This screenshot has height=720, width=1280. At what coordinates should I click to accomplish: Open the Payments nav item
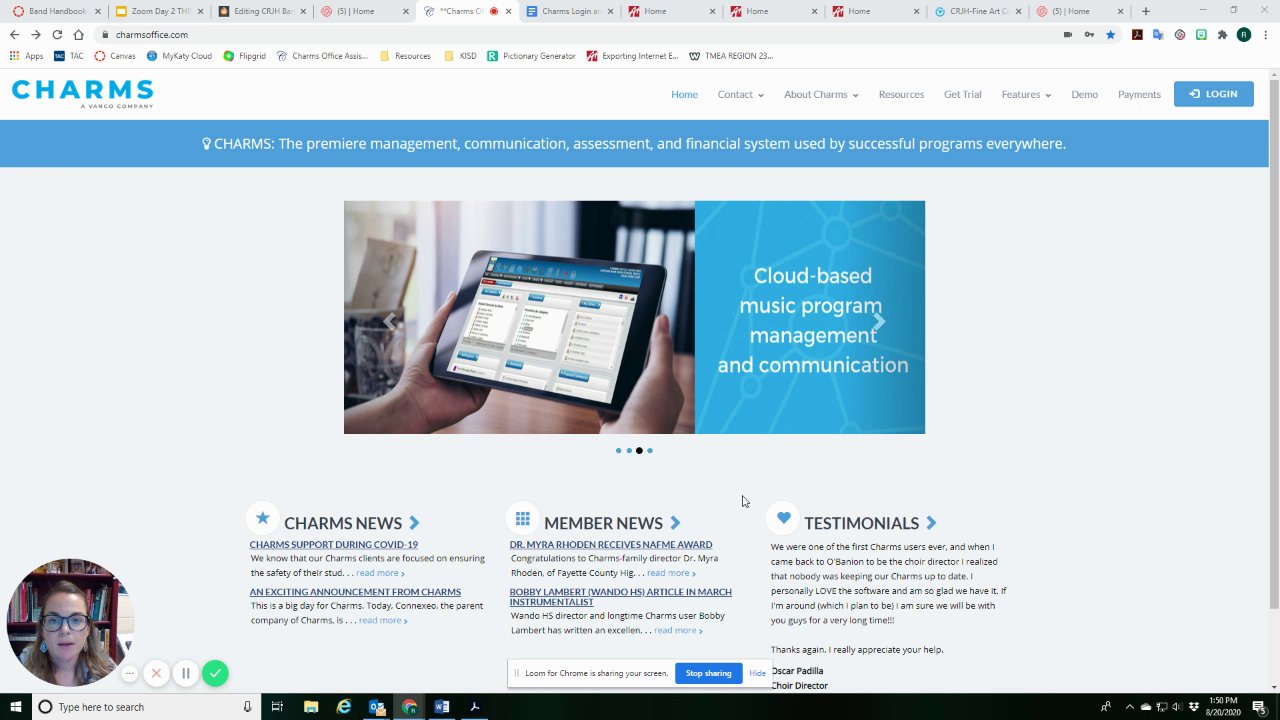tap(1139, 94)
